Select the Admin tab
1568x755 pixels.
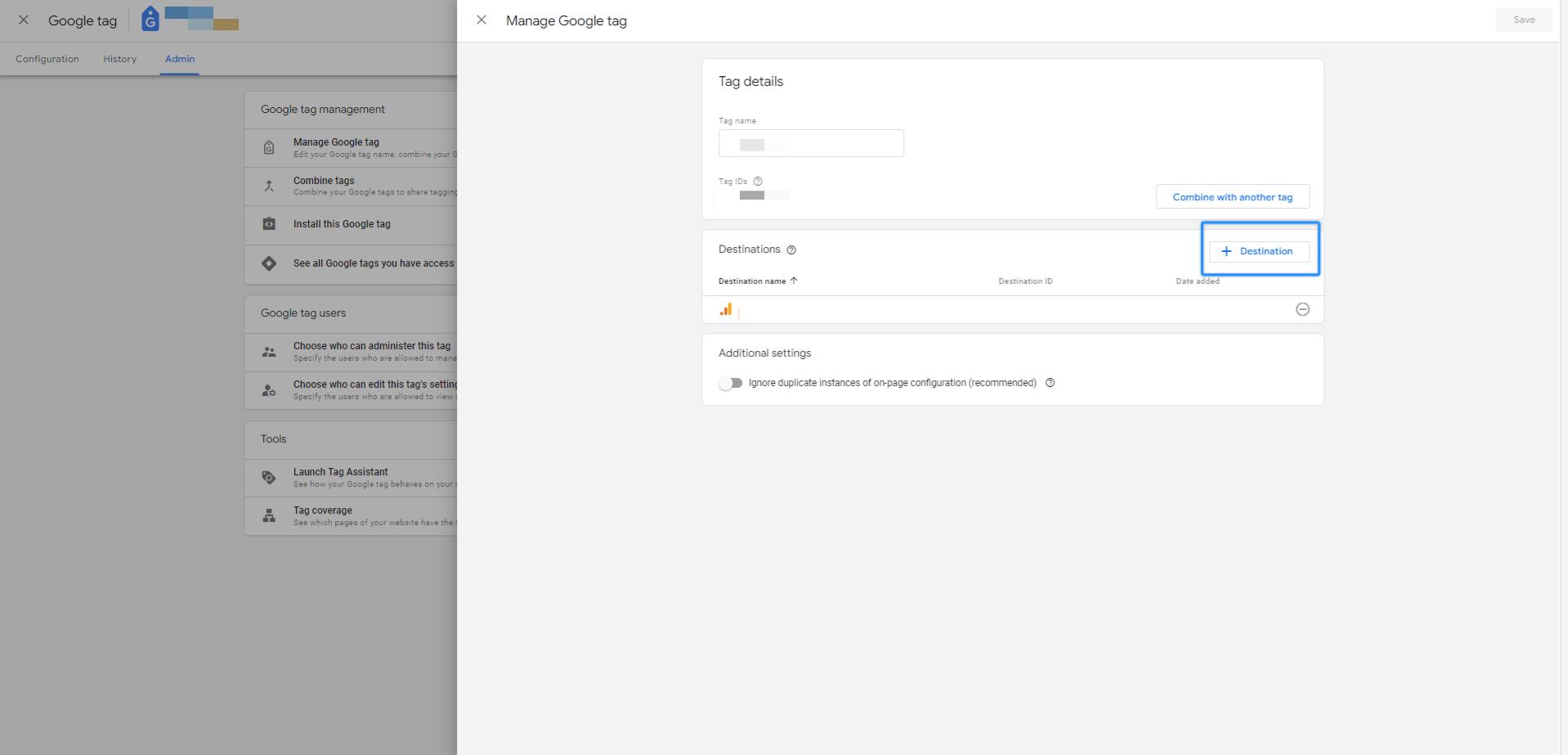pos(180,59)
